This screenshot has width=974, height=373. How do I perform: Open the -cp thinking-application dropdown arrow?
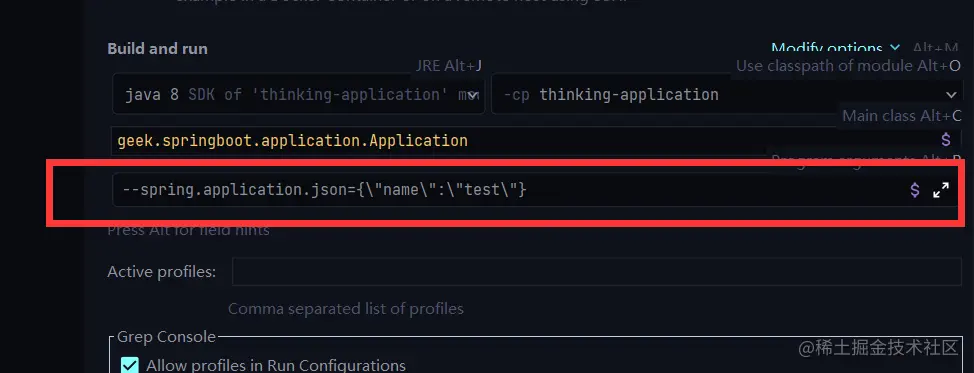coord(951,95)
